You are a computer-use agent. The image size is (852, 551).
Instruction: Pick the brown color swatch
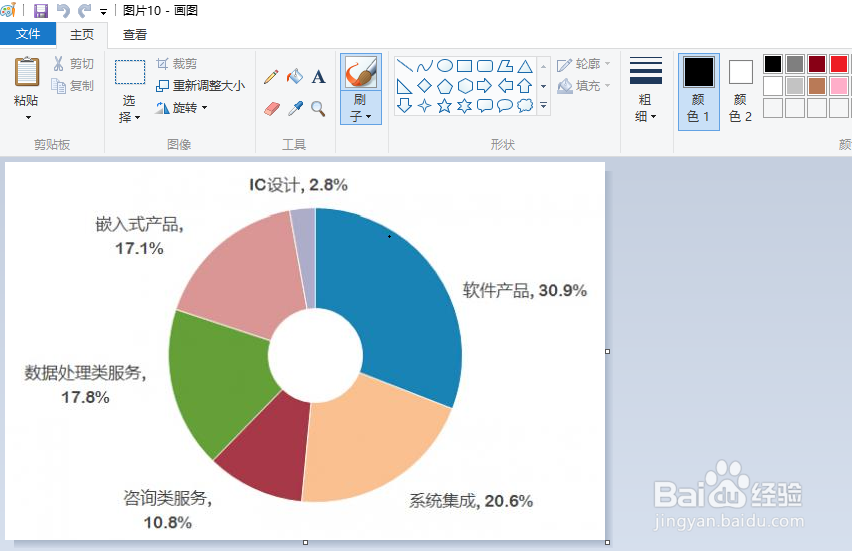[816, 86]
